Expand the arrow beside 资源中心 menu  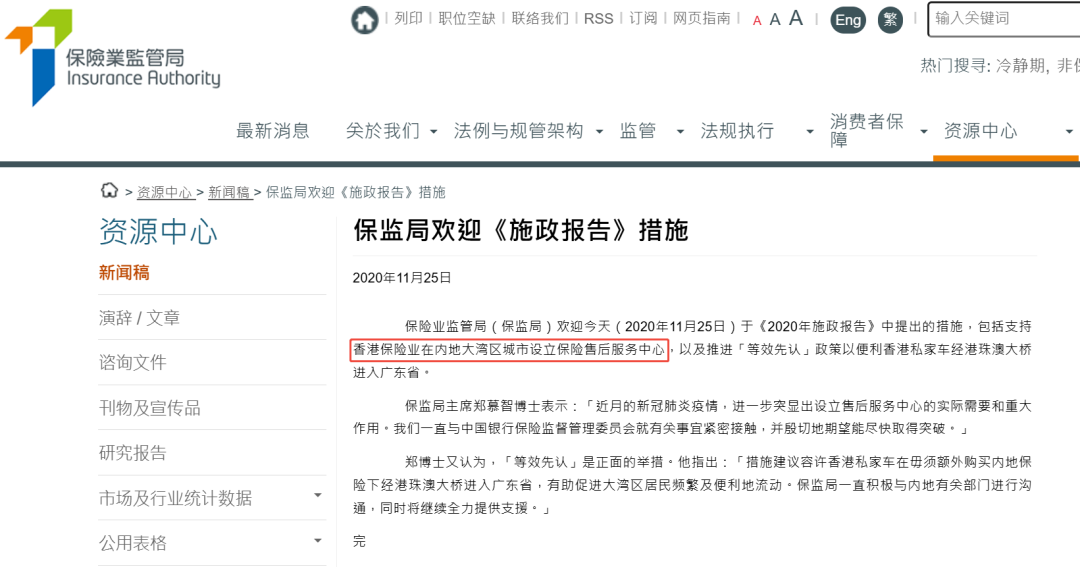pyautogui.click(x=1069, y=131)
